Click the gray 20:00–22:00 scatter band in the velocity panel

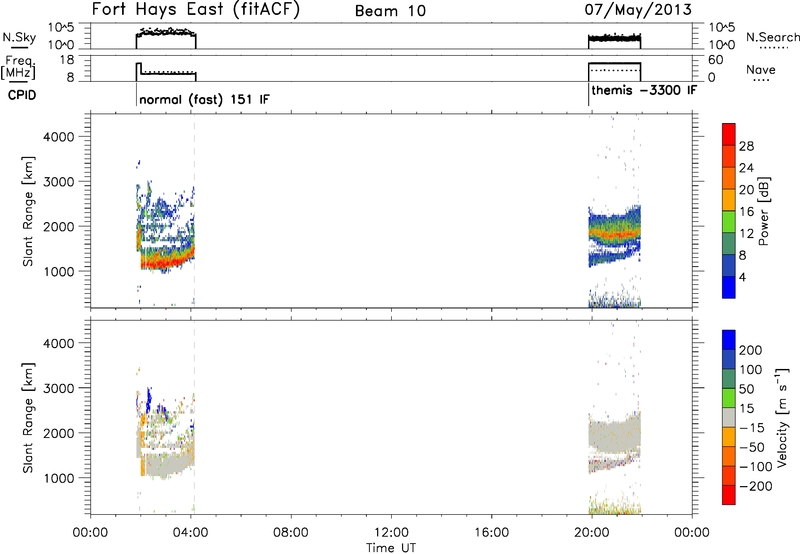[614, 435]
